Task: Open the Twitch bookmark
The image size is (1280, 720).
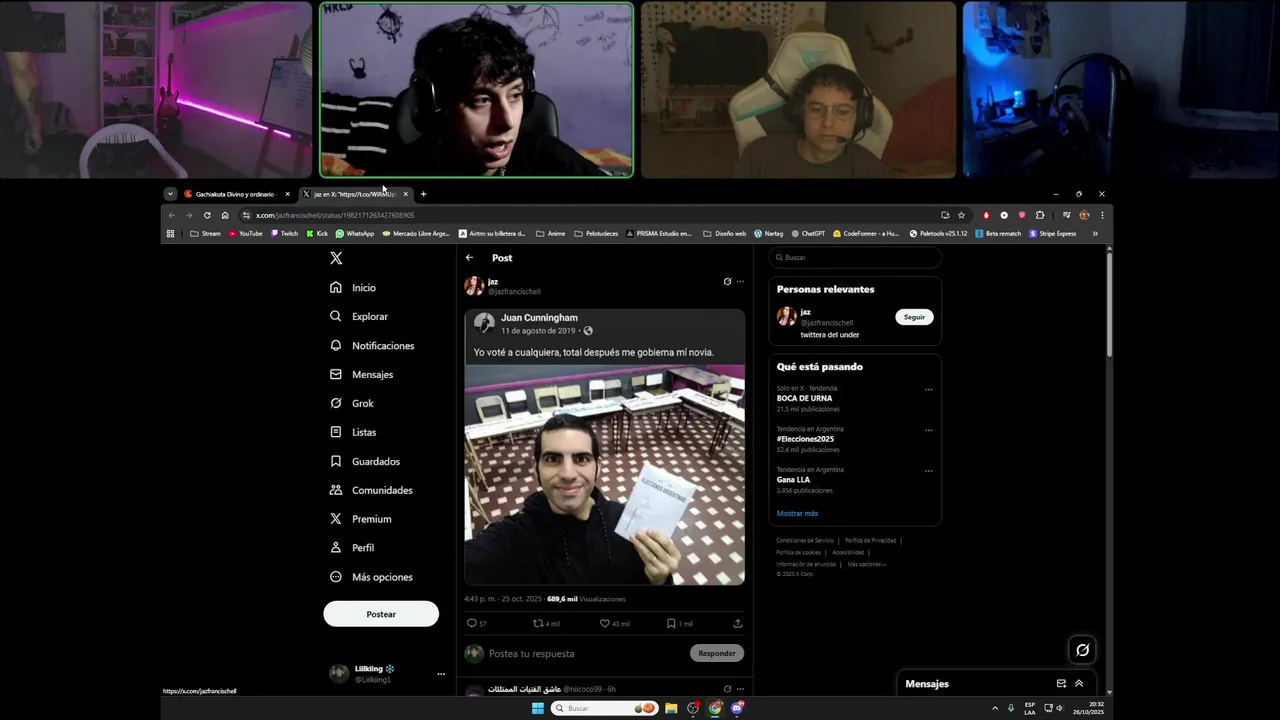Action: 284,234
